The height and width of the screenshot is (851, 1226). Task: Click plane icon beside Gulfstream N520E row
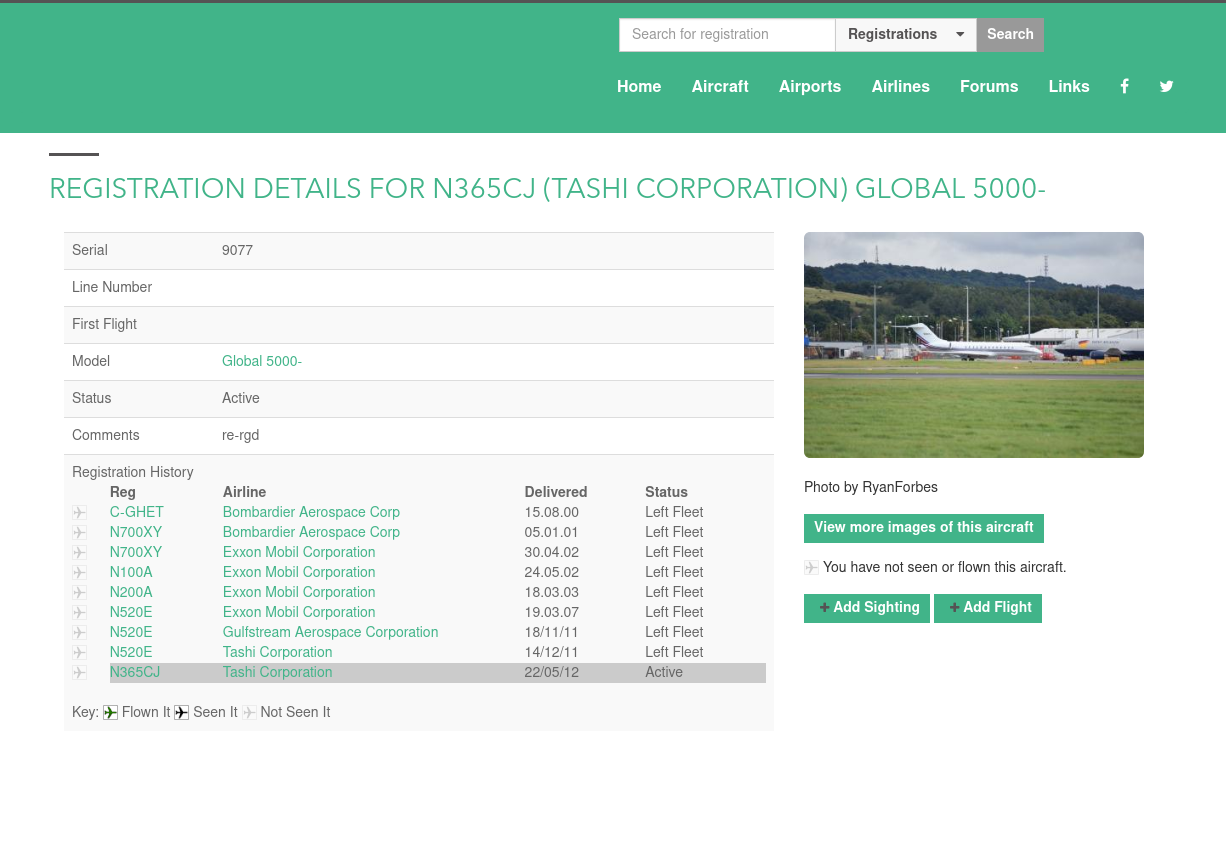(79, 633)
